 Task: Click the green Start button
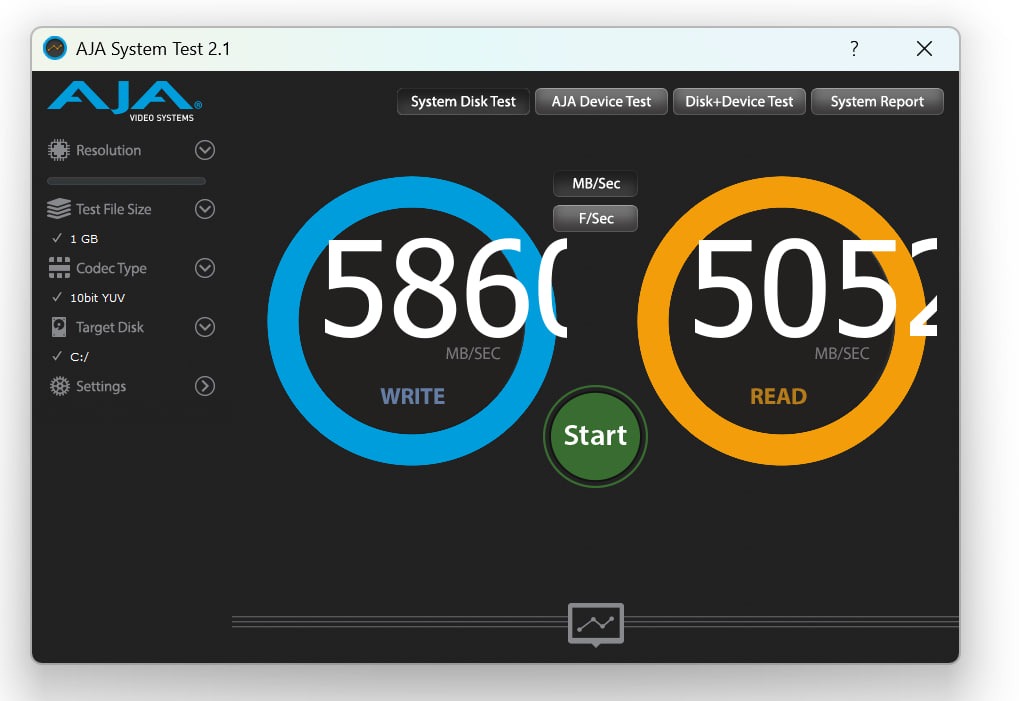[x=595, y=435]
